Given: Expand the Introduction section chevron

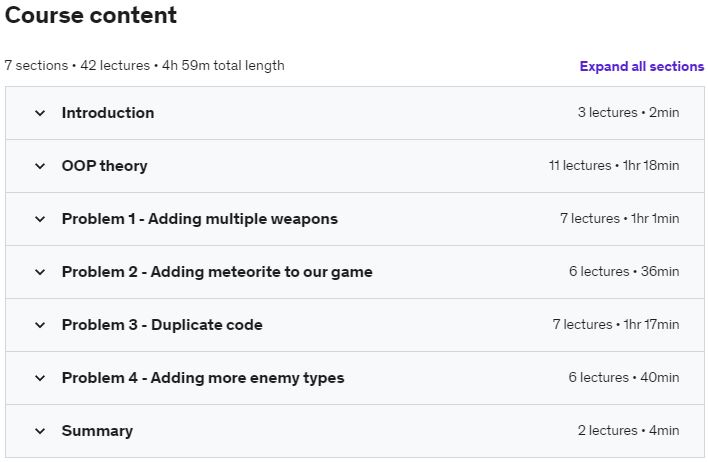Looking at the screenshot, I should point(40,113).
